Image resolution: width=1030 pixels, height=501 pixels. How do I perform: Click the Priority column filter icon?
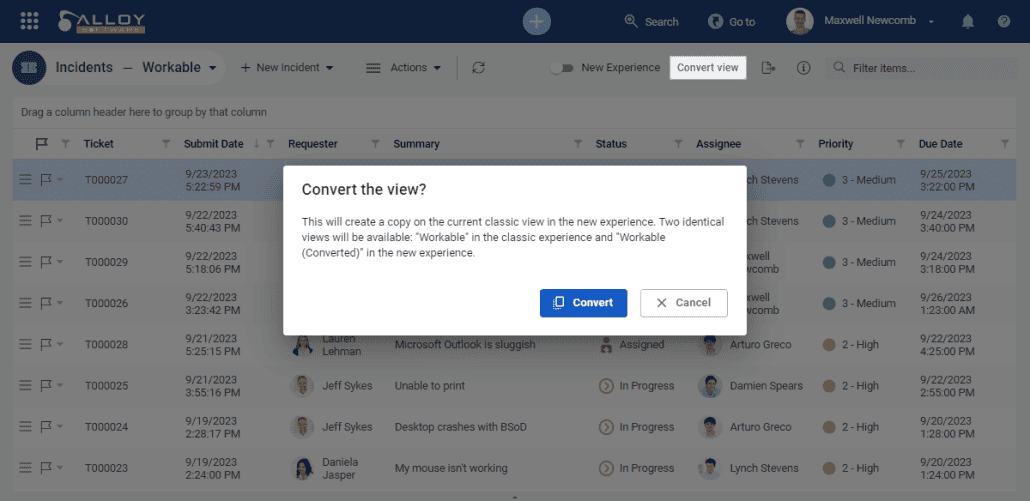[x=900, y=144]
